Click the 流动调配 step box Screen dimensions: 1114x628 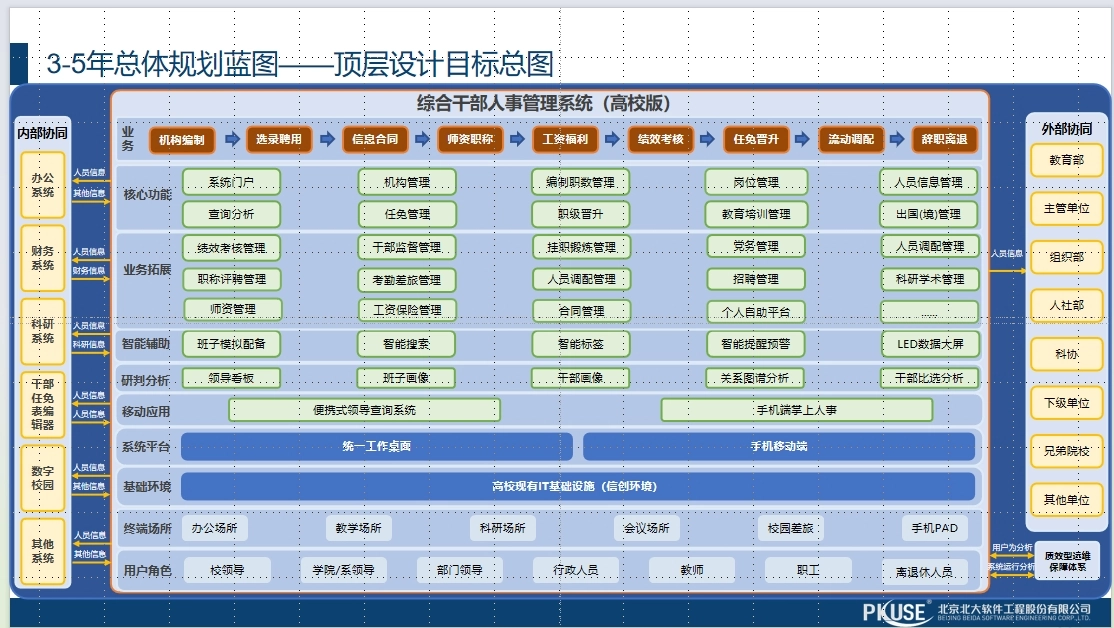[850, 139]
